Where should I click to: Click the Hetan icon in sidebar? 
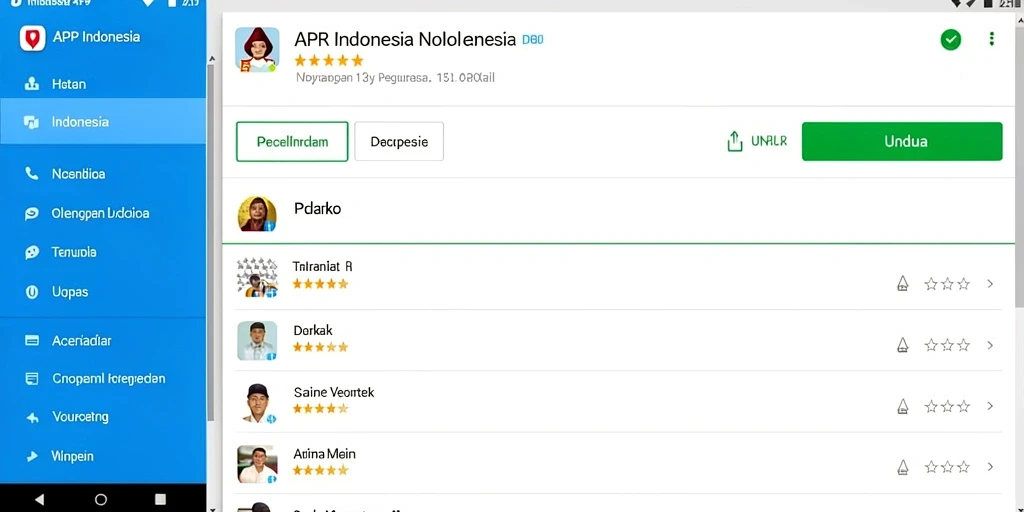pyautogui.click(x=31, y=84)
